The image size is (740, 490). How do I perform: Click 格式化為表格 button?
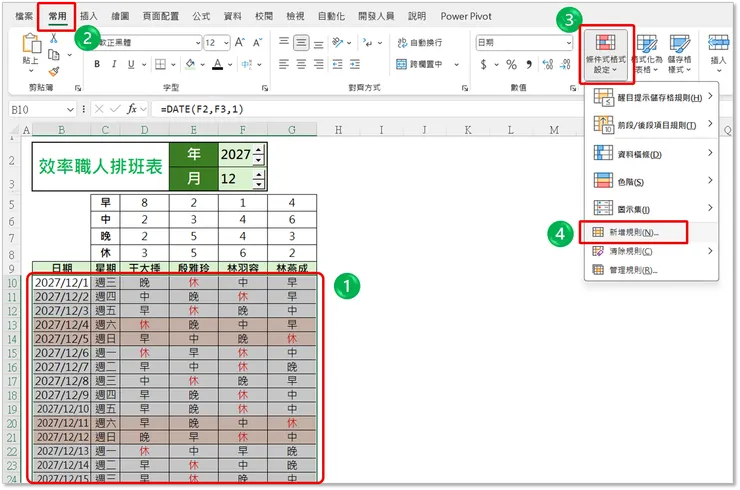click(647, 54)
